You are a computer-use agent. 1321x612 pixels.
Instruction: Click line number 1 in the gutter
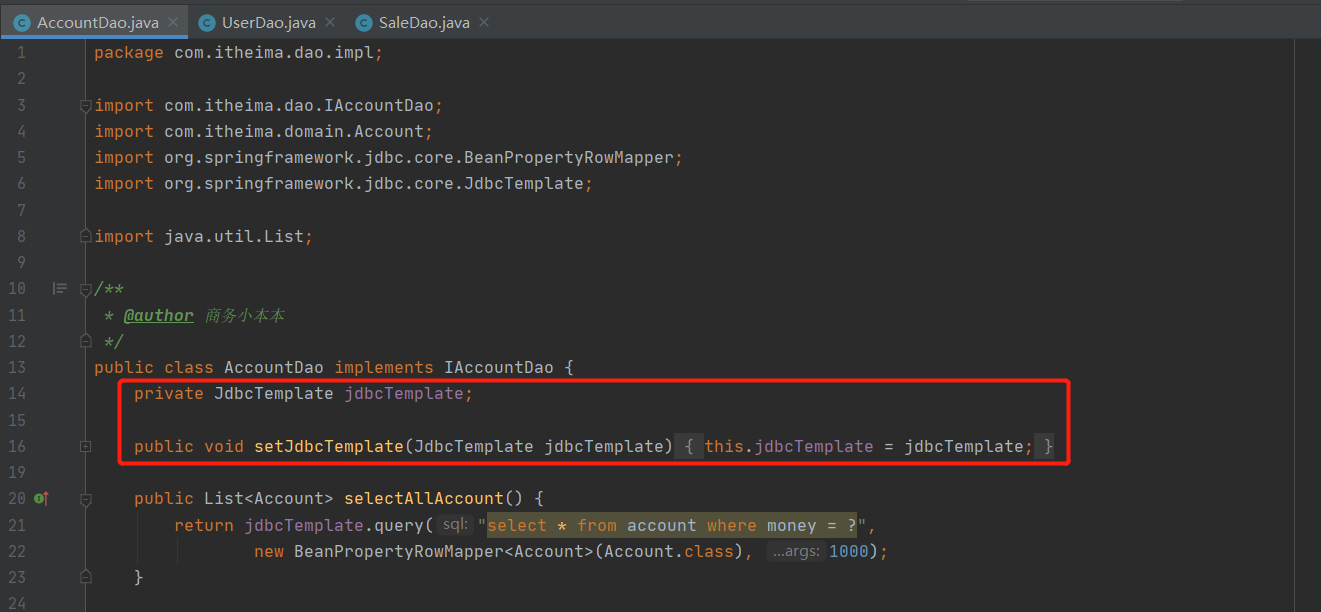[20, 53]
